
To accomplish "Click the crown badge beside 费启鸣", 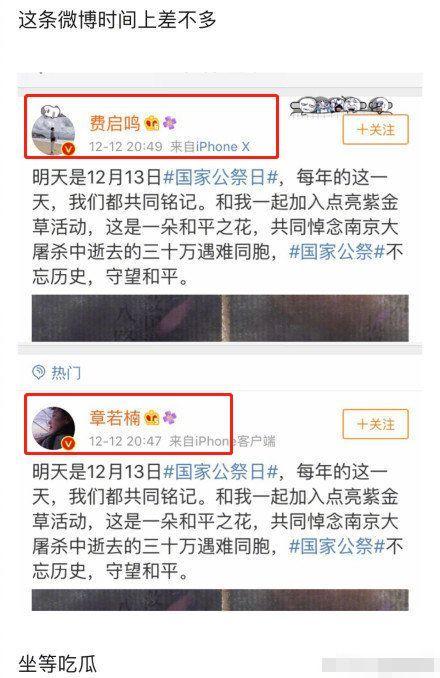I will tap(152, 124).
